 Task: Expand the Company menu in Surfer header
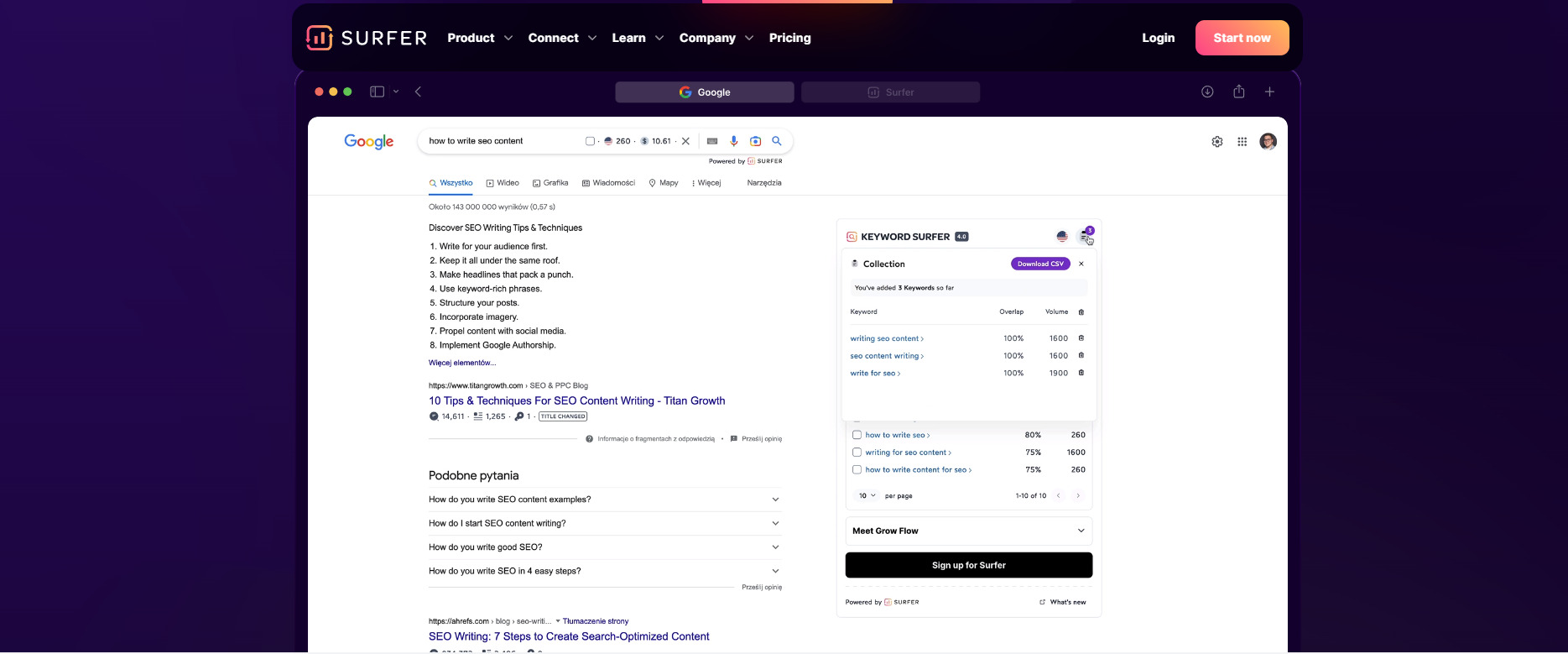(716, 38)
